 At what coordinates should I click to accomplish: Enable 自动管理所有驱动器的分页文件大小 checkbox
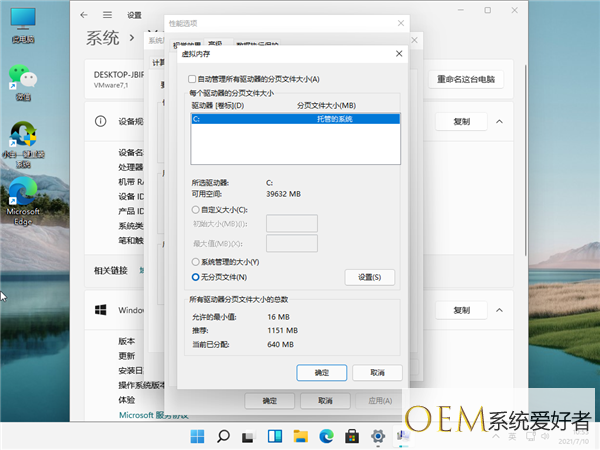194,78
